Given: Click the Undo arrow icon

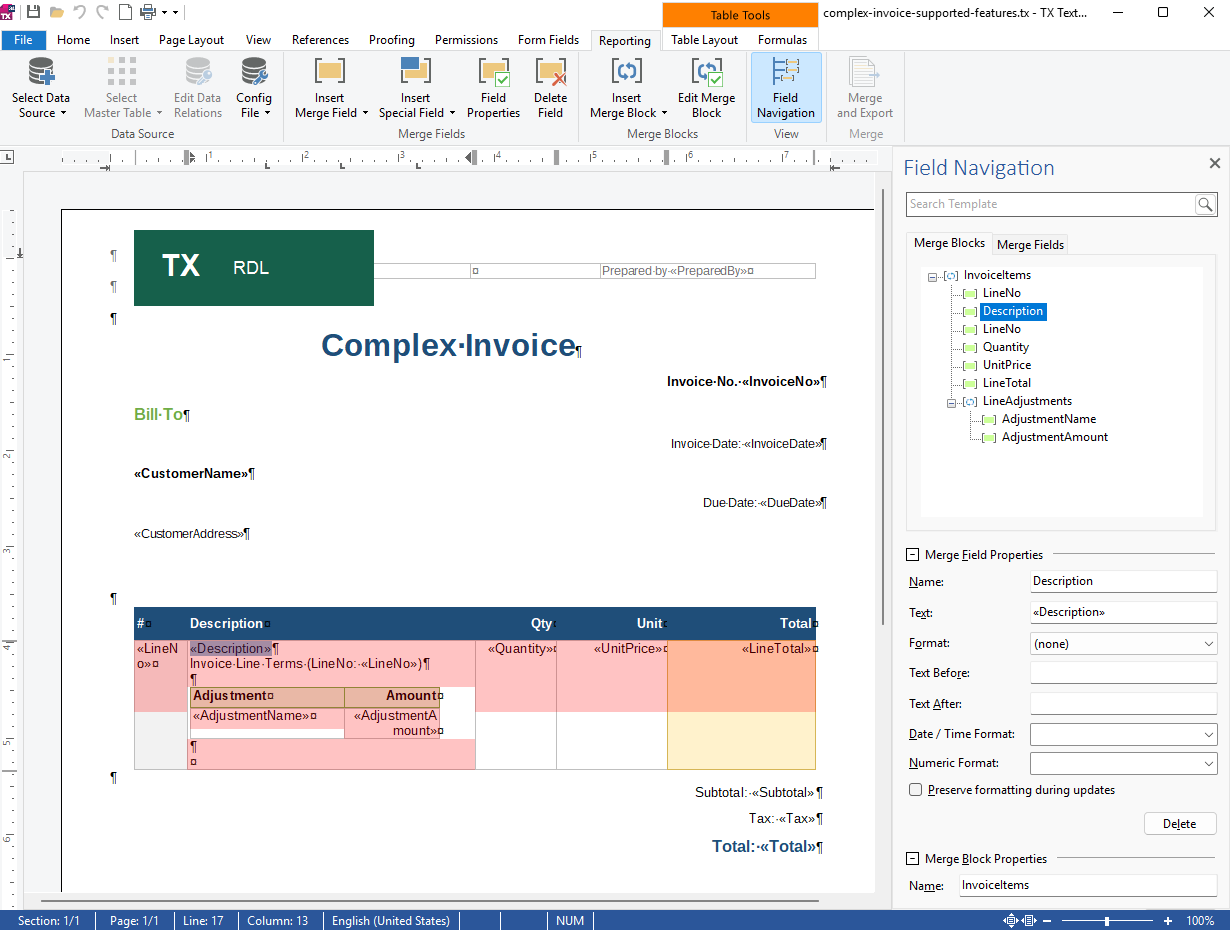Looking at the screenshot, I should [x=79, y=12].
